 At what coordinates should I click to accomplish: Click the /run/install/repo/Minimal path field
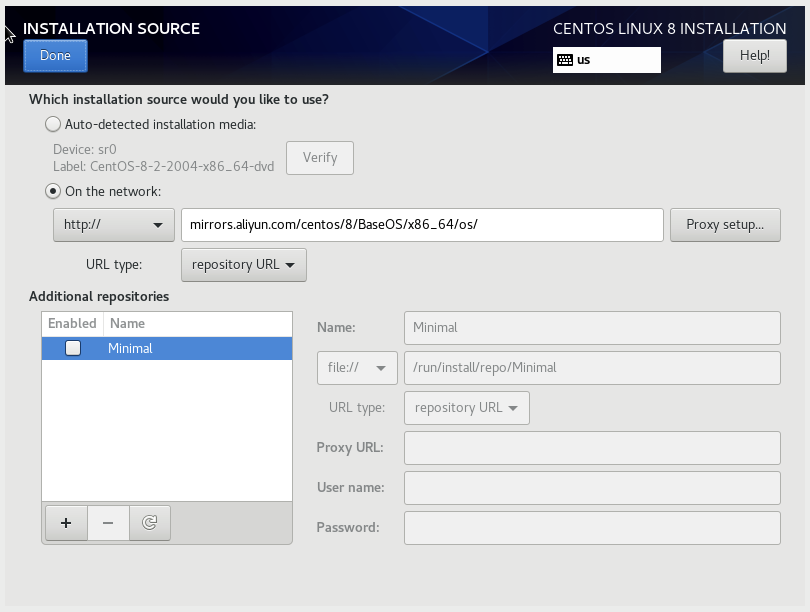[x=592, y=368]
